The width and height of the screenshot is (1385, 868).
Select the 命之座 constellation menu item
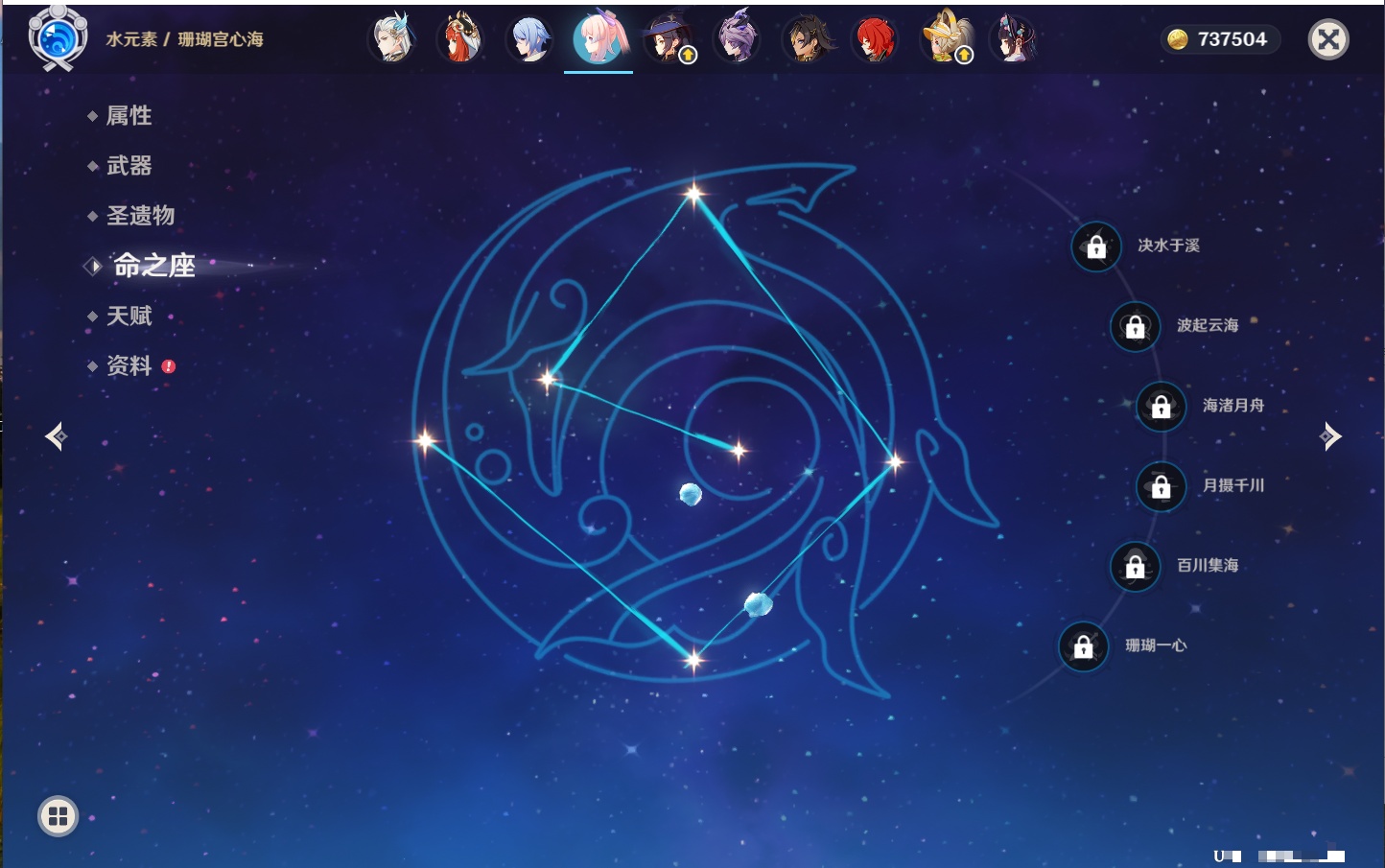[x=153, y=266]
